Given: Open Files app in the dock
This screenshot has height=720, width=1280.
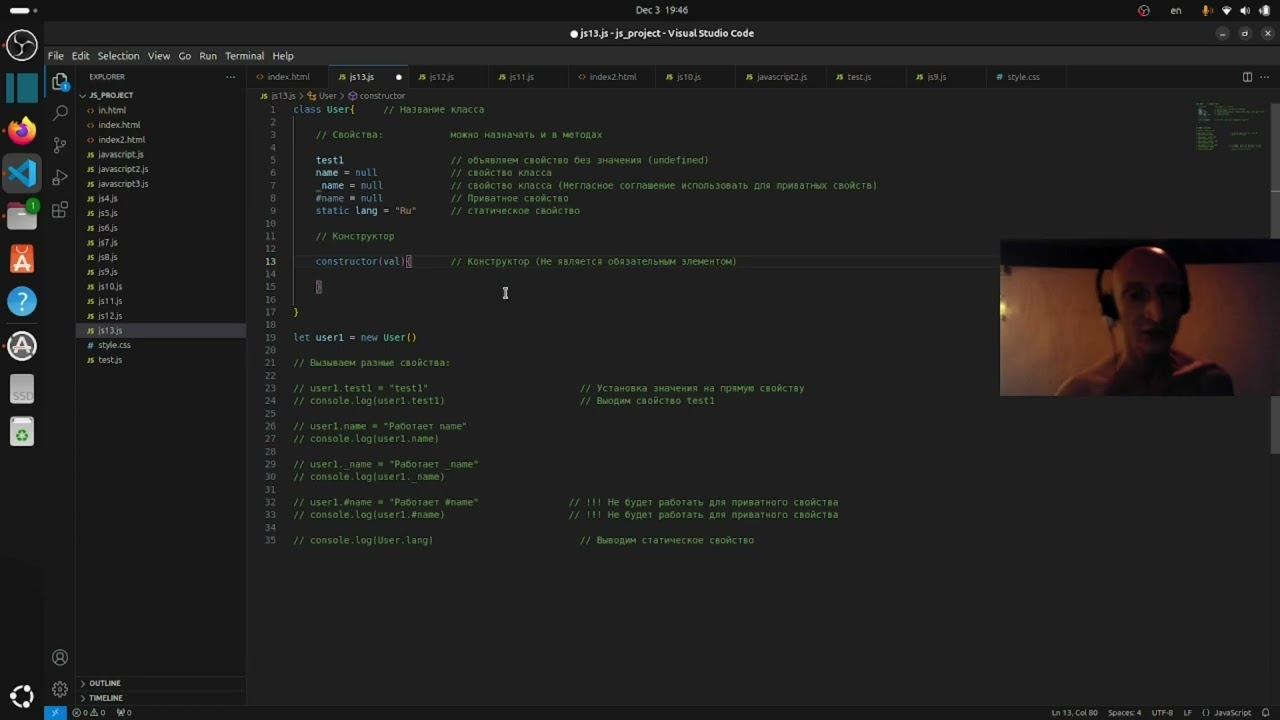Looking at the screenshot, I should (x=22, y=215).
